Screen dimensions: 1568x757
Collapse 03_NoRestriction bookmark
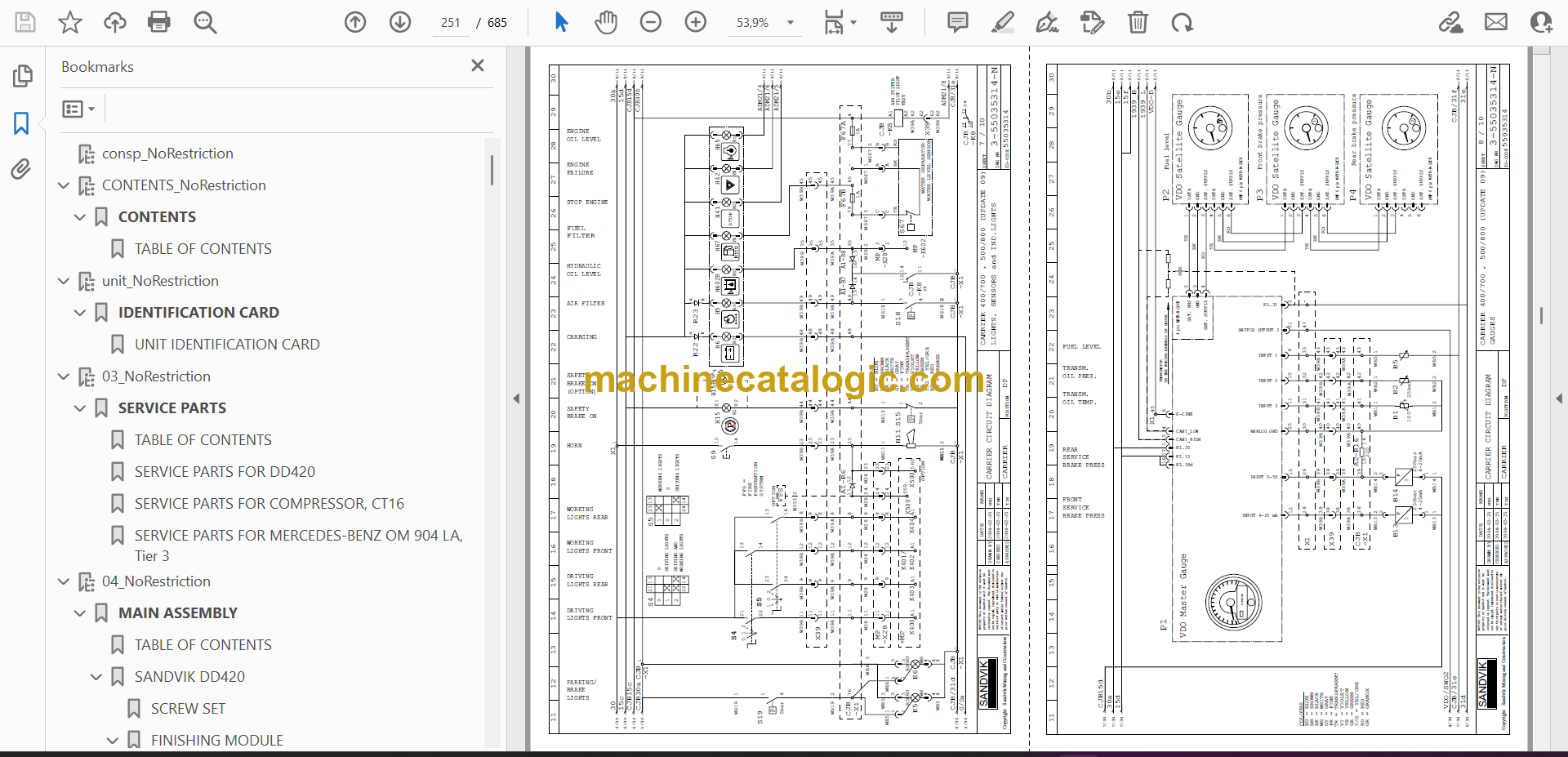[64, 376]
